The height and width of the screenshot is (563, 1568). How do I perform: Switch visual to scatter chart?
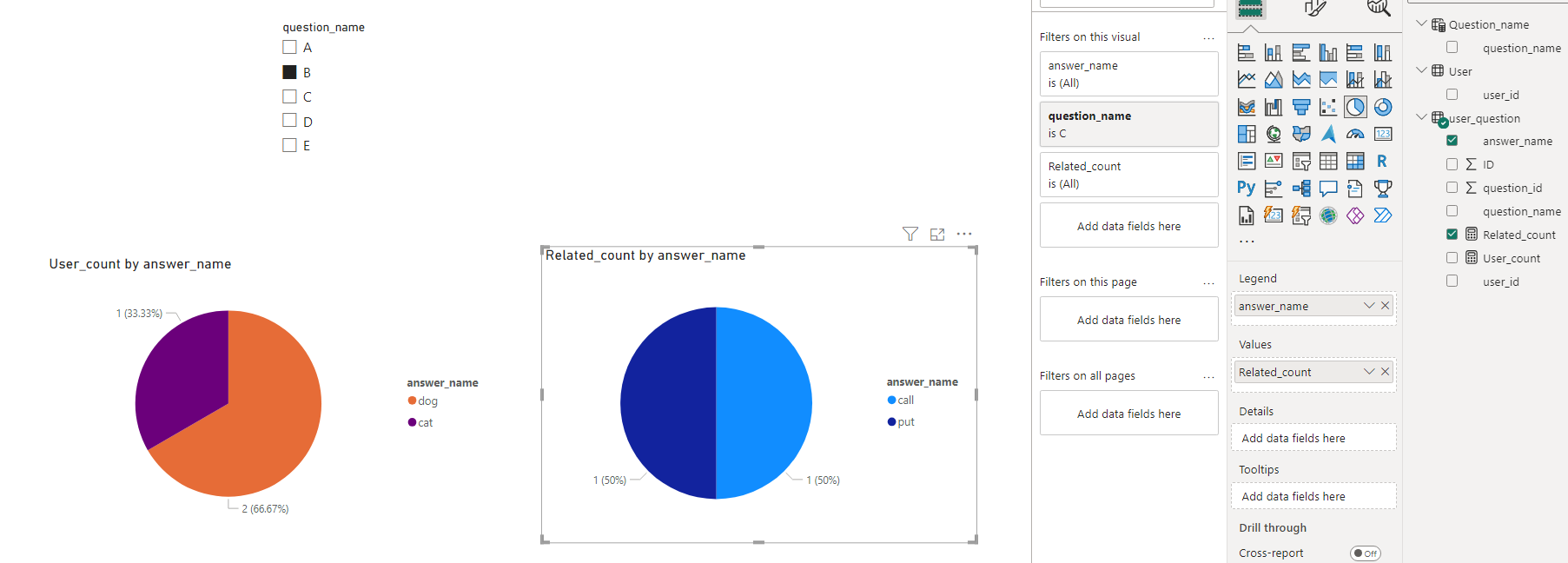point(1328,107)
